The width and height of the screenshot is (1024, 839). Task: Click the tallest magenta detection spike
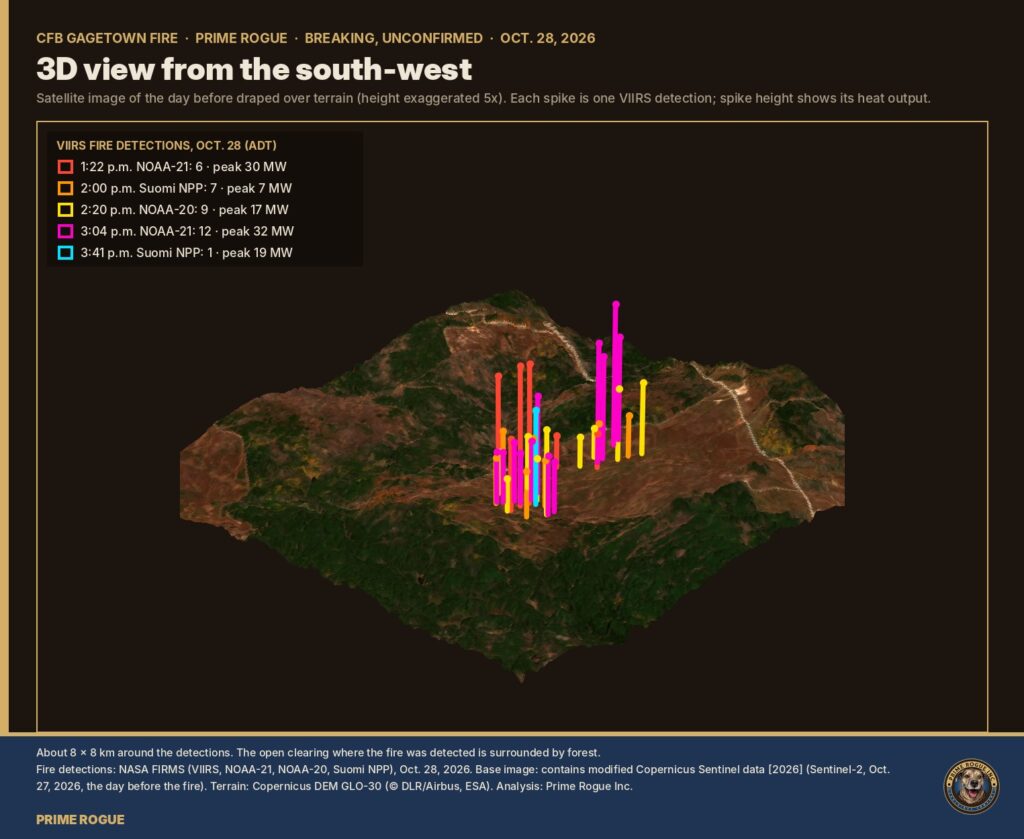(x=615, y=372)
